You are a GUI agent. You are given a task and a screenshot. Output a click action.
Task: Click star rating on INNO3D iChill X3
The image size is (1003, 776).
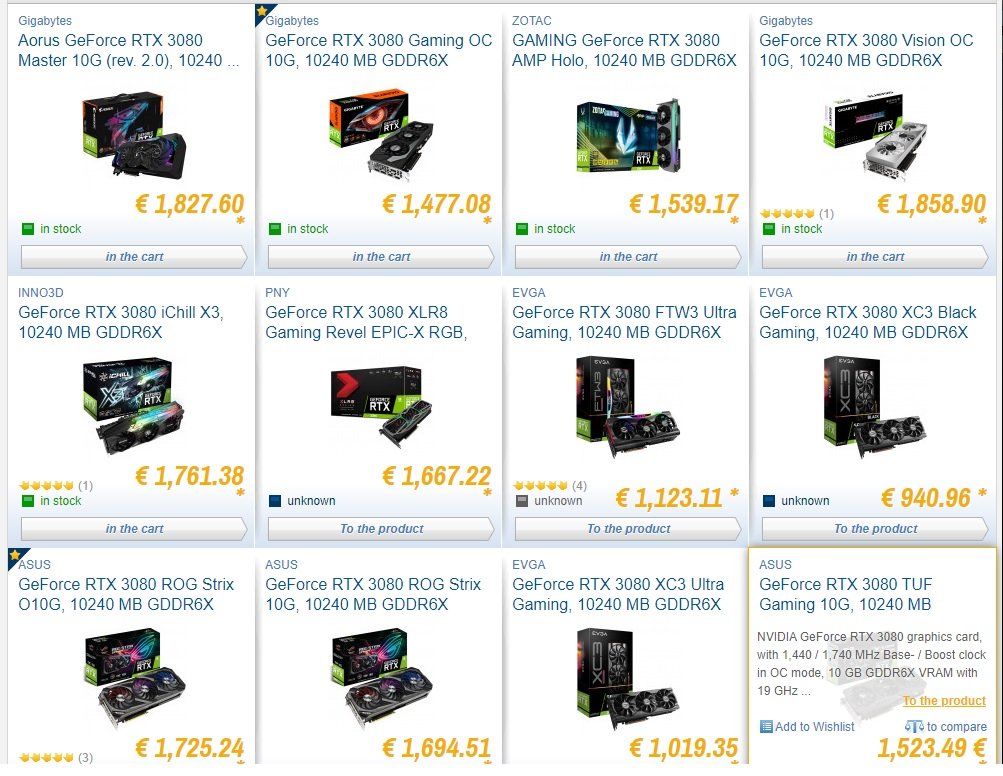pos(46,486)
